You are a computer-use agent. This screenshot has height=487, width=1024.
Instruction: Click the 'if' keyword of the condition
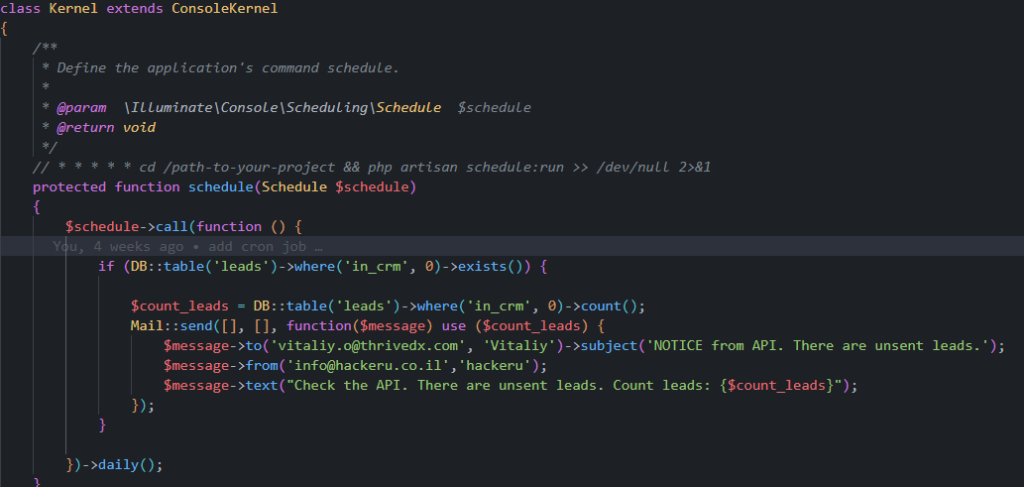tap(106, 266)
